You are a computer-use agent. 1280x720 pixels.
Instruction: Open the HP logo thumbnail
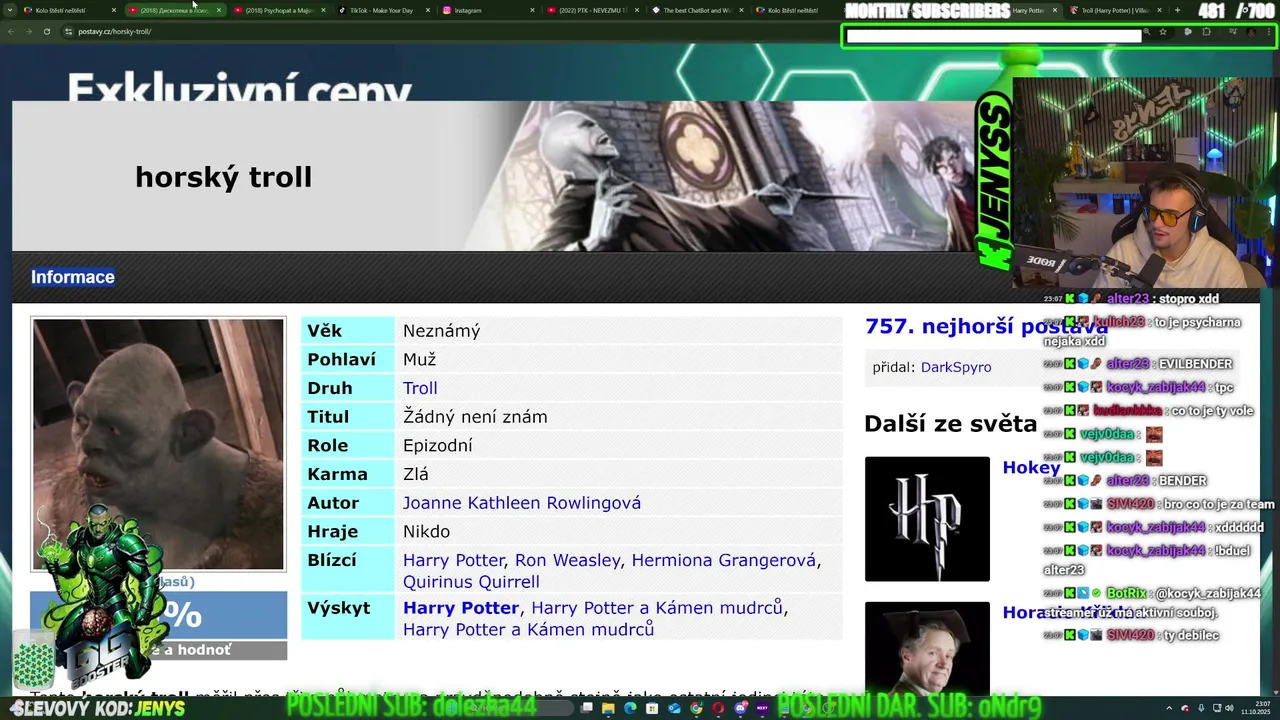pyautogui.click(x=927, y=519)
